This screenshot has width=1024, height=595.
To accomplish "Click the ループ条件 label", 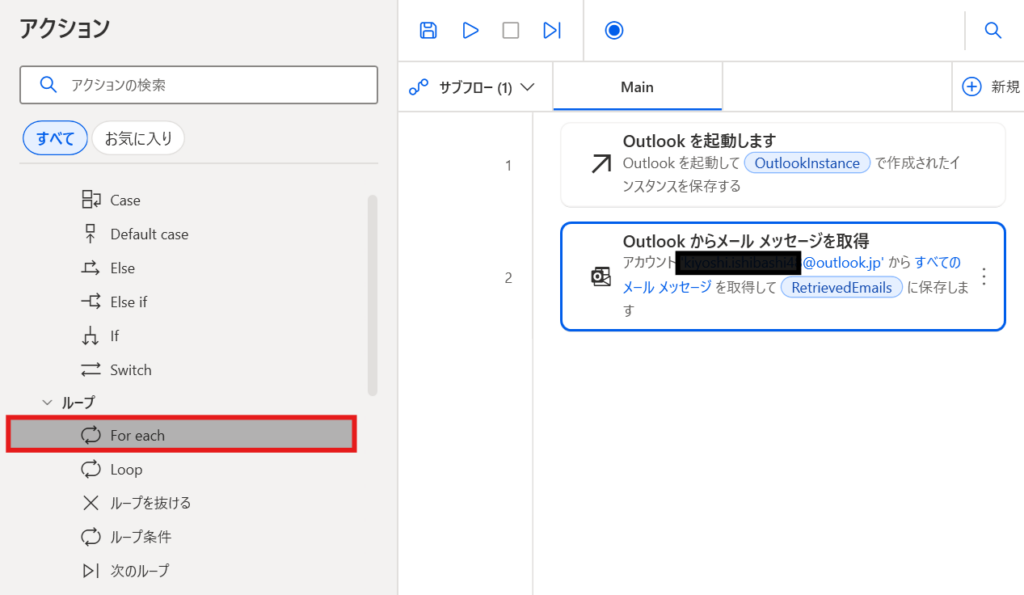I will pyautogui.click(x=140, y=537).
